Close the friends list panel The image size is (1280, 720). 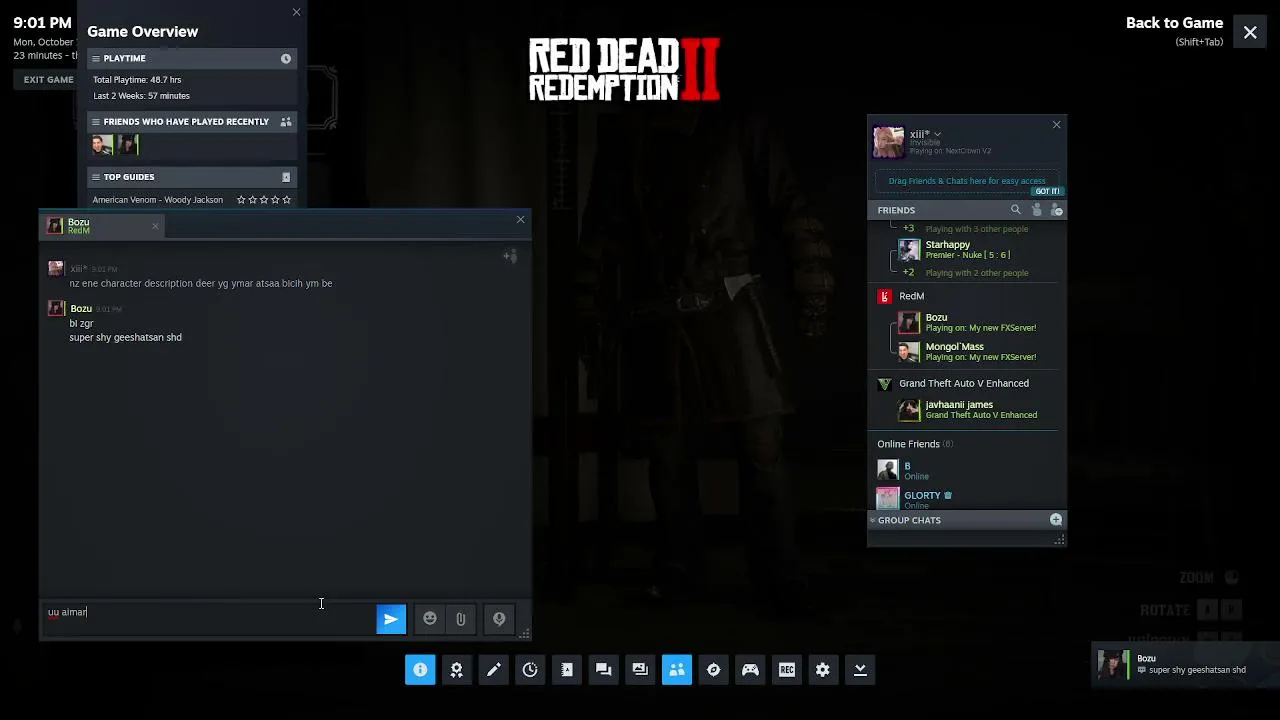1056,125
